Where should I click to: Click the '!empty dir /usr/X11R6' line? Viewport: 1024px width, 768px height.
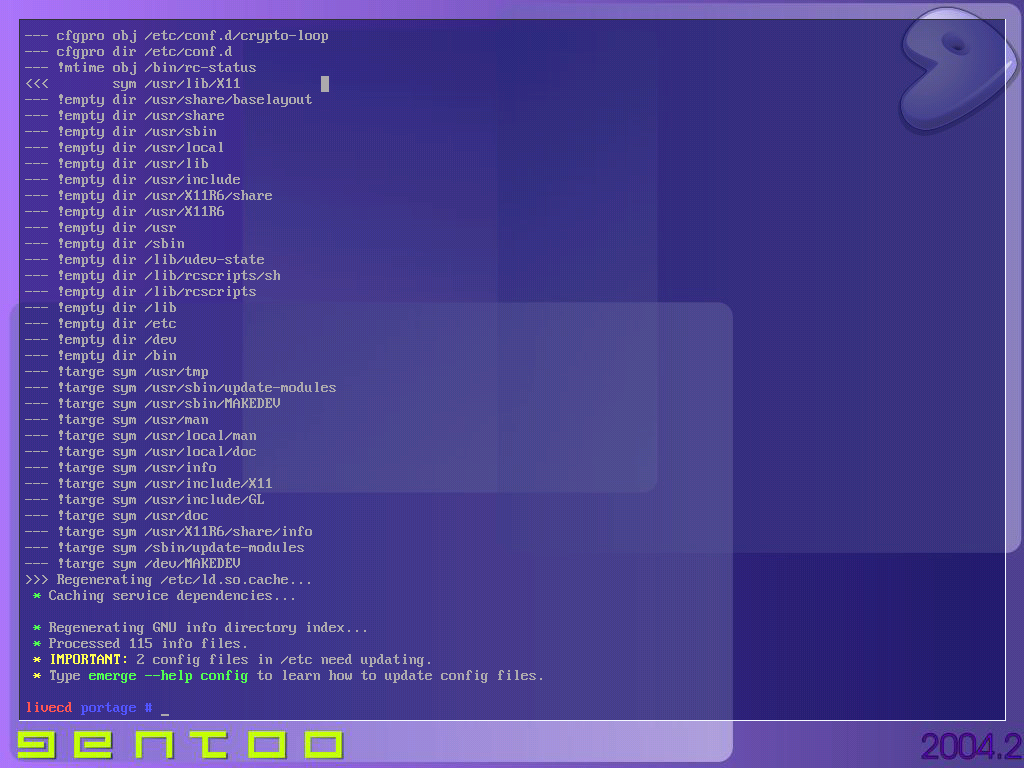coord(124,212)
